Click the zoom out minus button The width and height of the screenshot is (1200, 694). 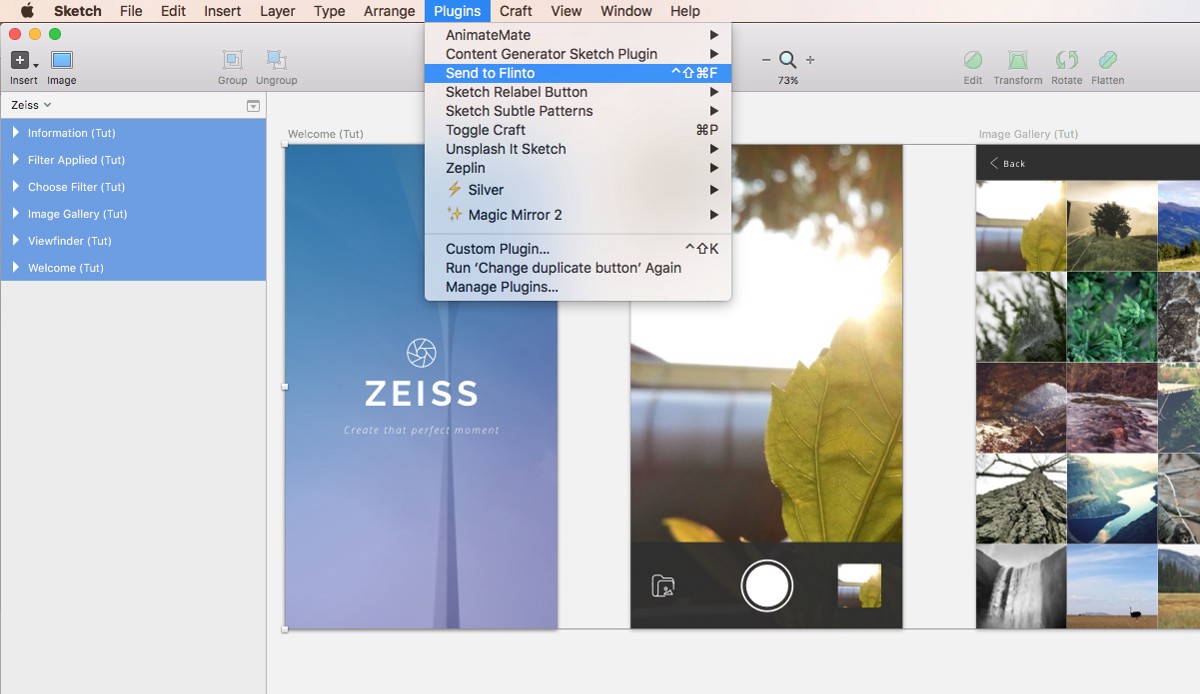(766, 60)
